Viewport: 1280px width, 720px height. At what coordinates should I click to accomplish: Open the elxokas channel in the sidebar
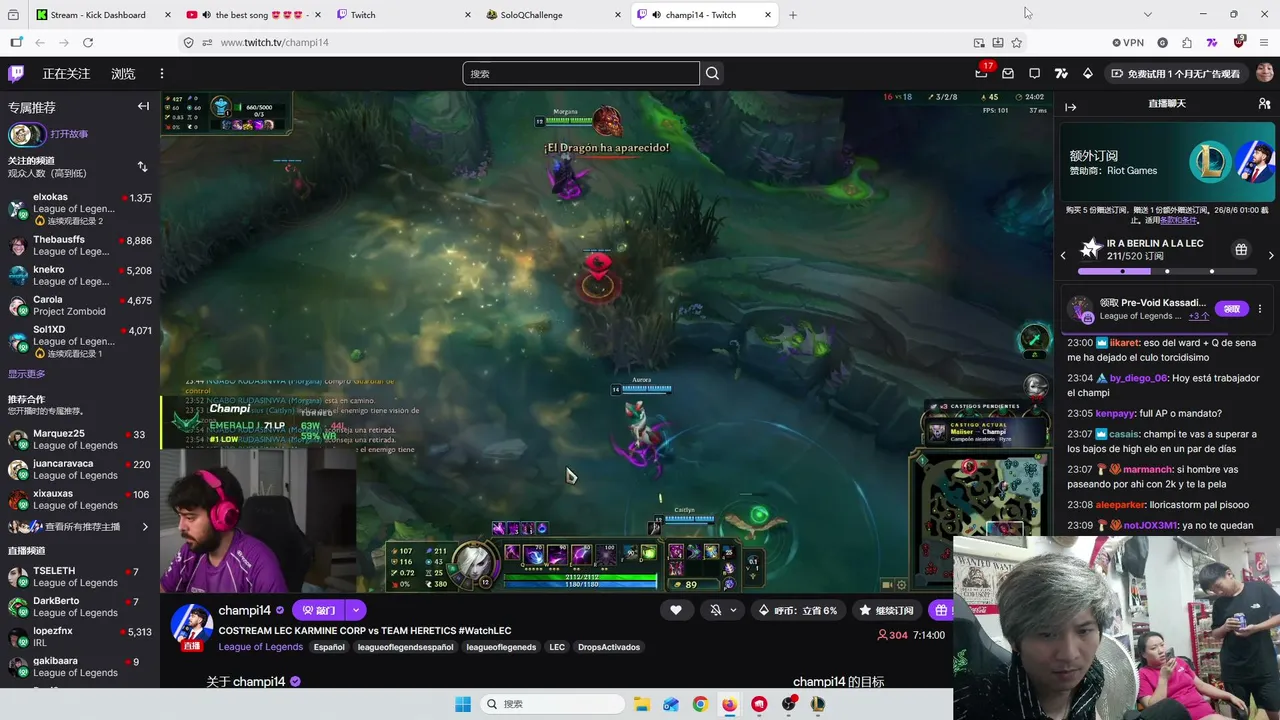(80, 209)
